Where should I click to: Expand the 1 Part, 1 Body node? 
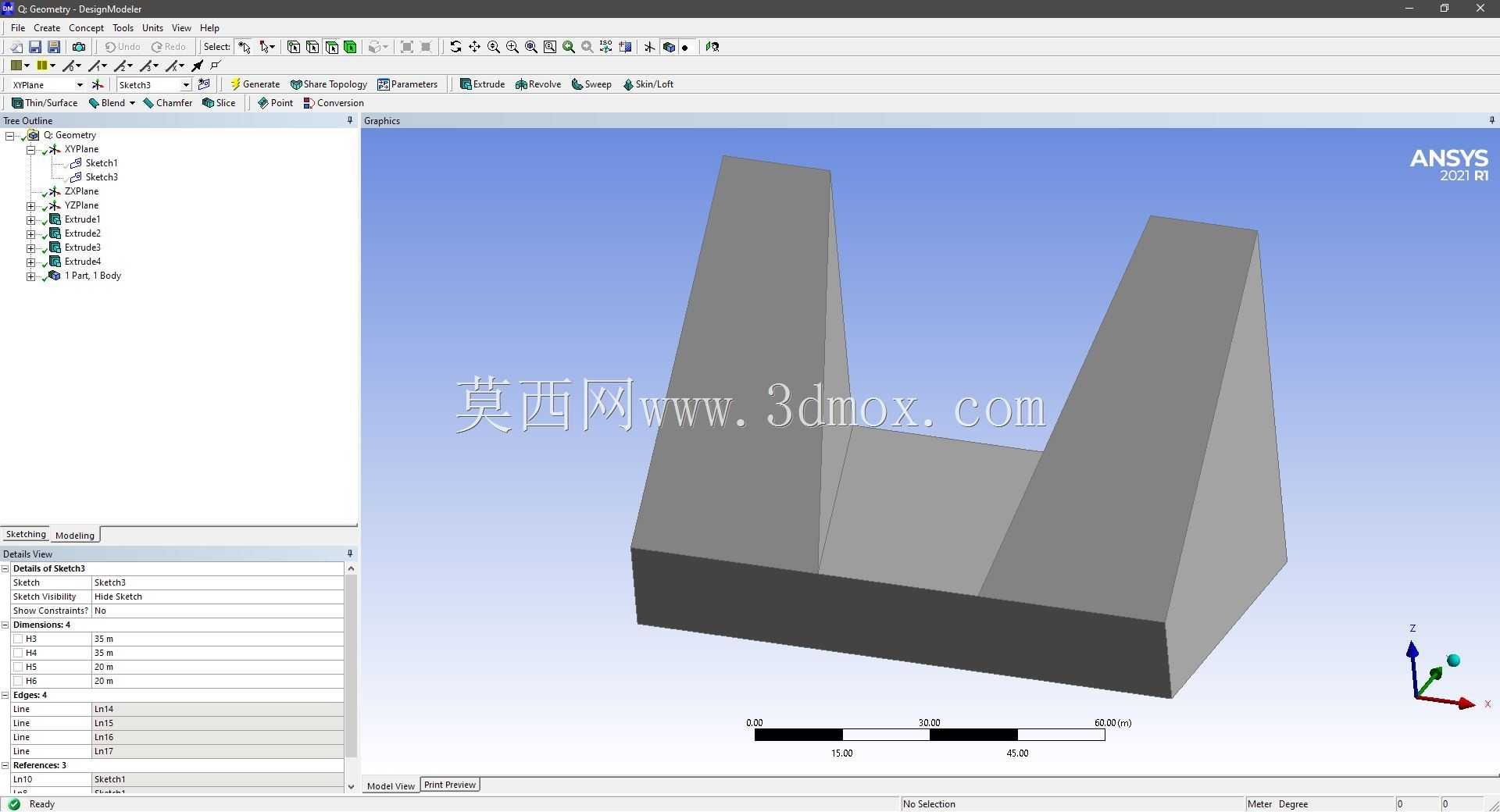pos(31,276)
